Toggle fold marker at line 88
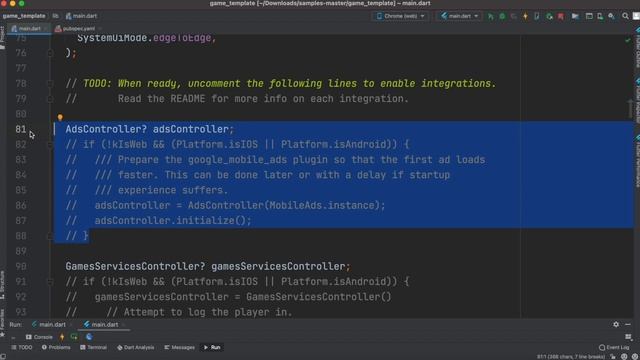 coord(50,236)
